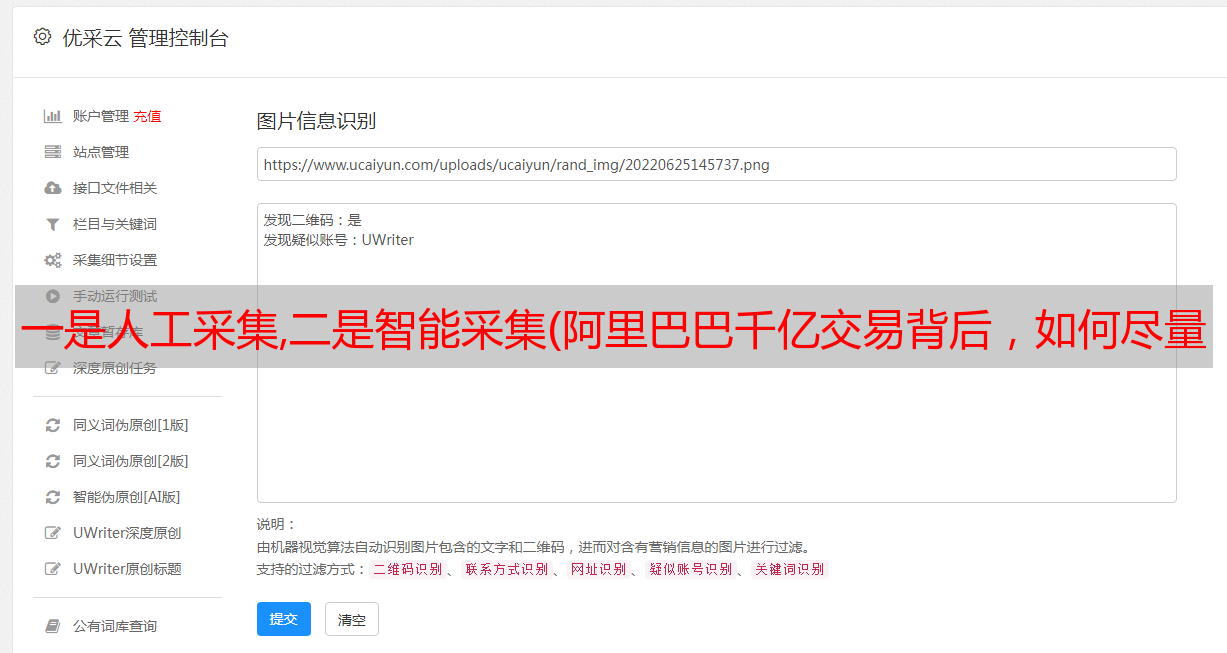
Task: Open 同义词伪原创[1版] menu item
Action: click(131, 425)
